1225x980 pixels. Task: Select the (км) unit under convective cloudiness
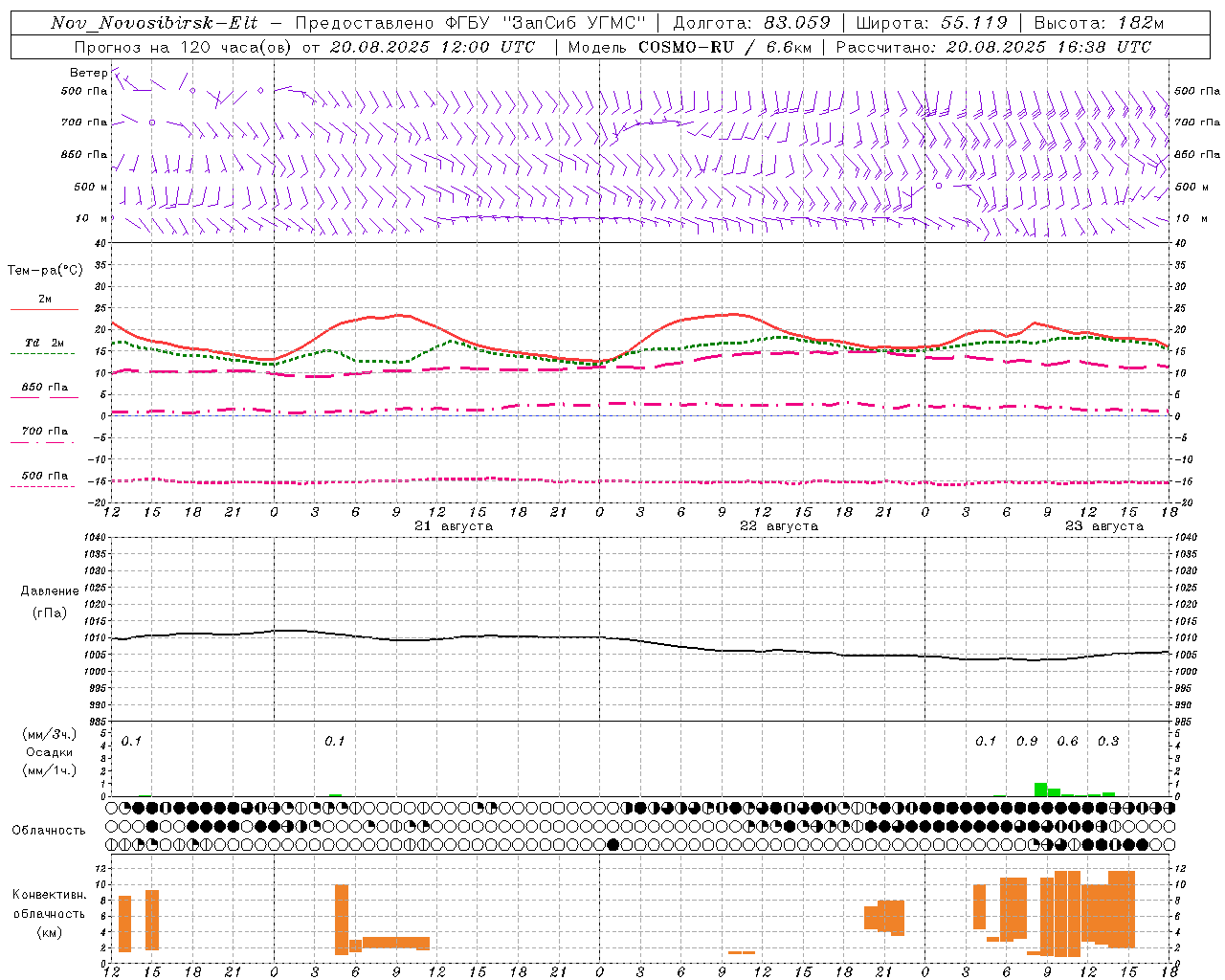pyautogui.click(x=50, y=932)
